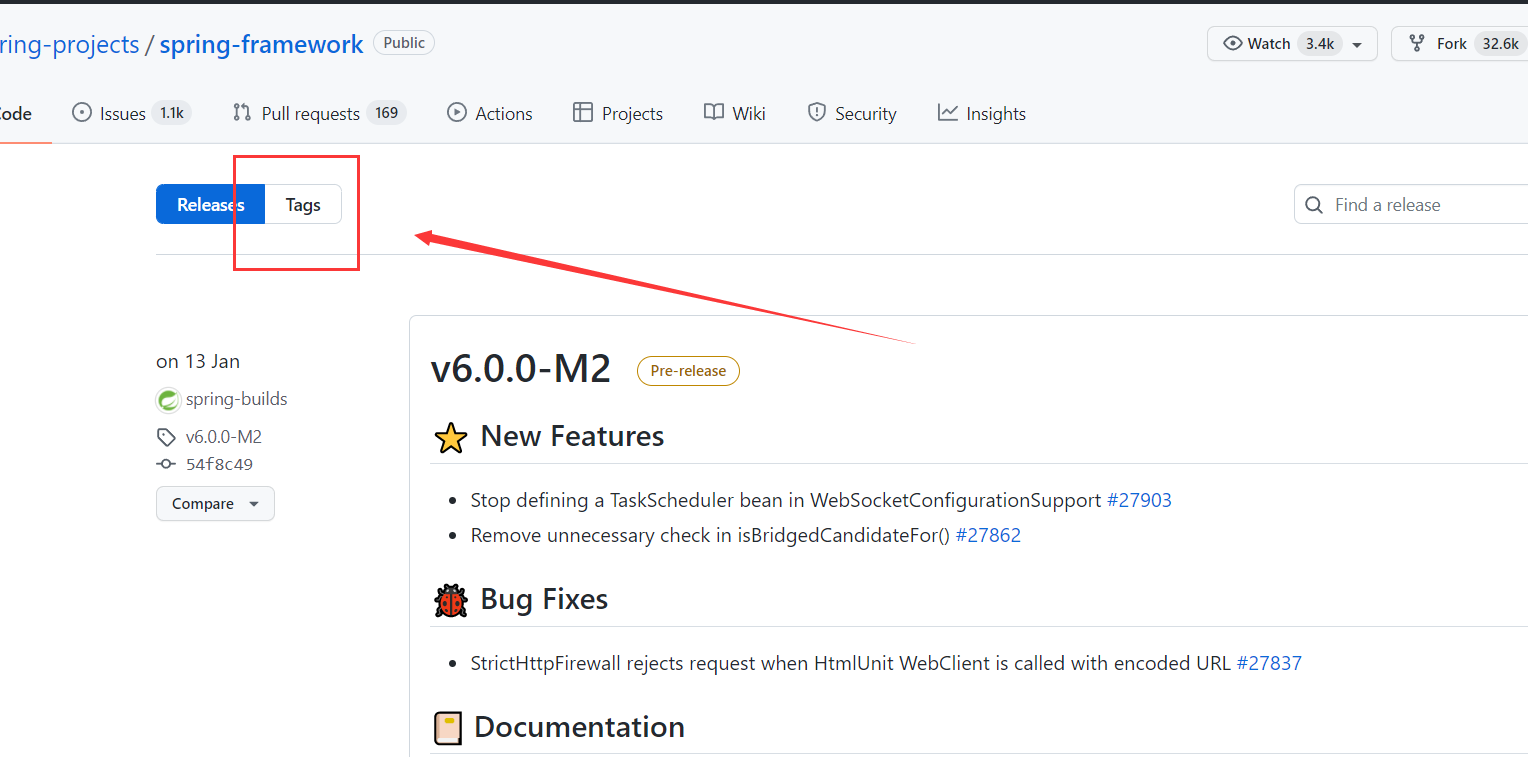The width and height of the screenshot is (1528, 757).
Task: Open the spring-builds user profile
Action: (237, 399)
